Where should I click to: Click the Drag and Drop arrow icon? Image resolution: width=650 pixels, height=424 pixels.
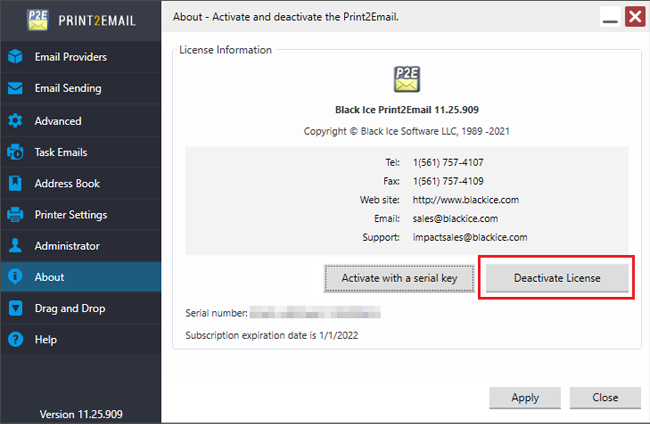pos(15,308)
